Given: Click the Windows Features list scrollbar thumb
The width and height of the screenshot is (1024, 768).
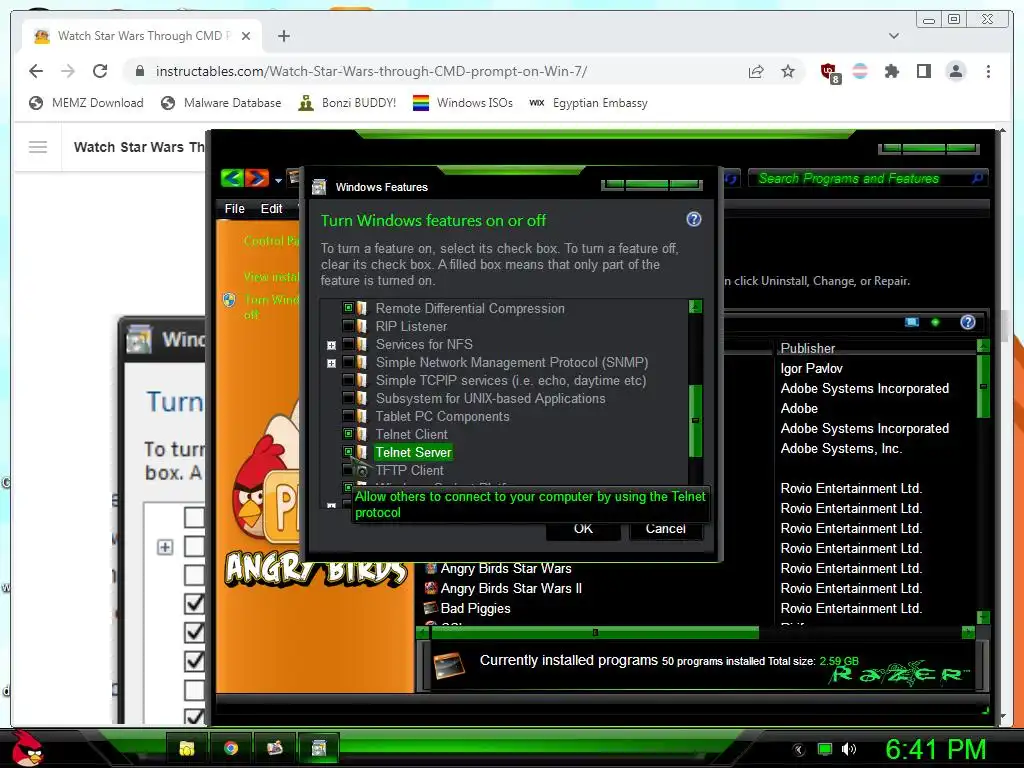Looking at the screenshot, I should 696,421.
